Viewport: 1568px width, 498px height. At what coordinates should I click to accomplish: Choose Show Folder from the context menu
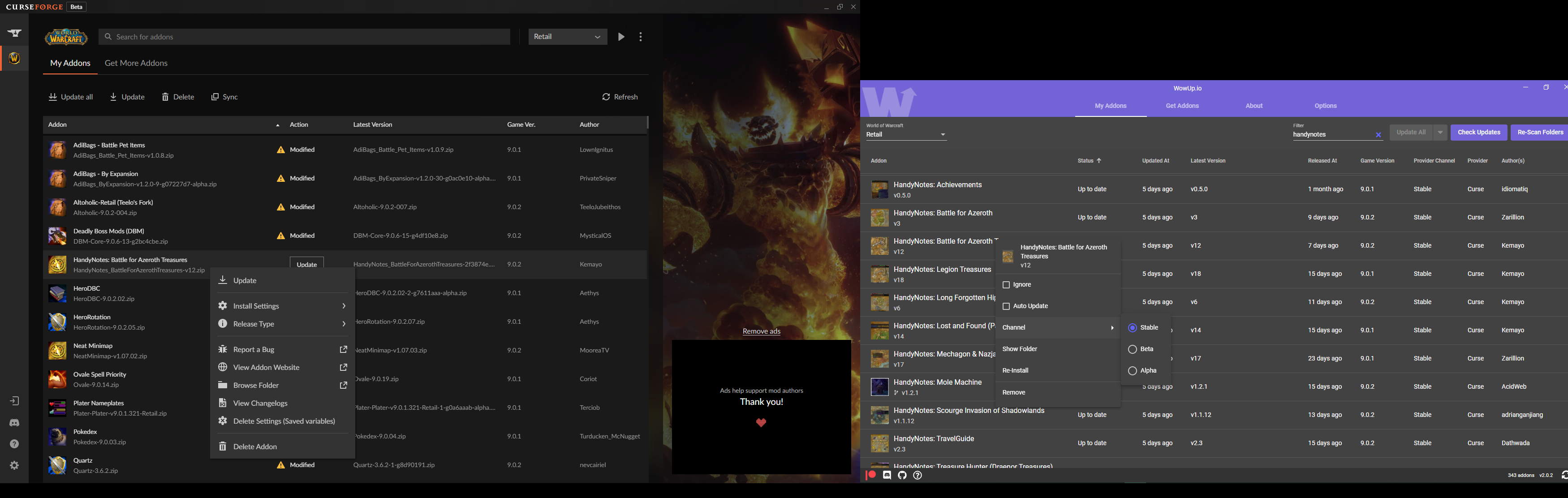1020,348
